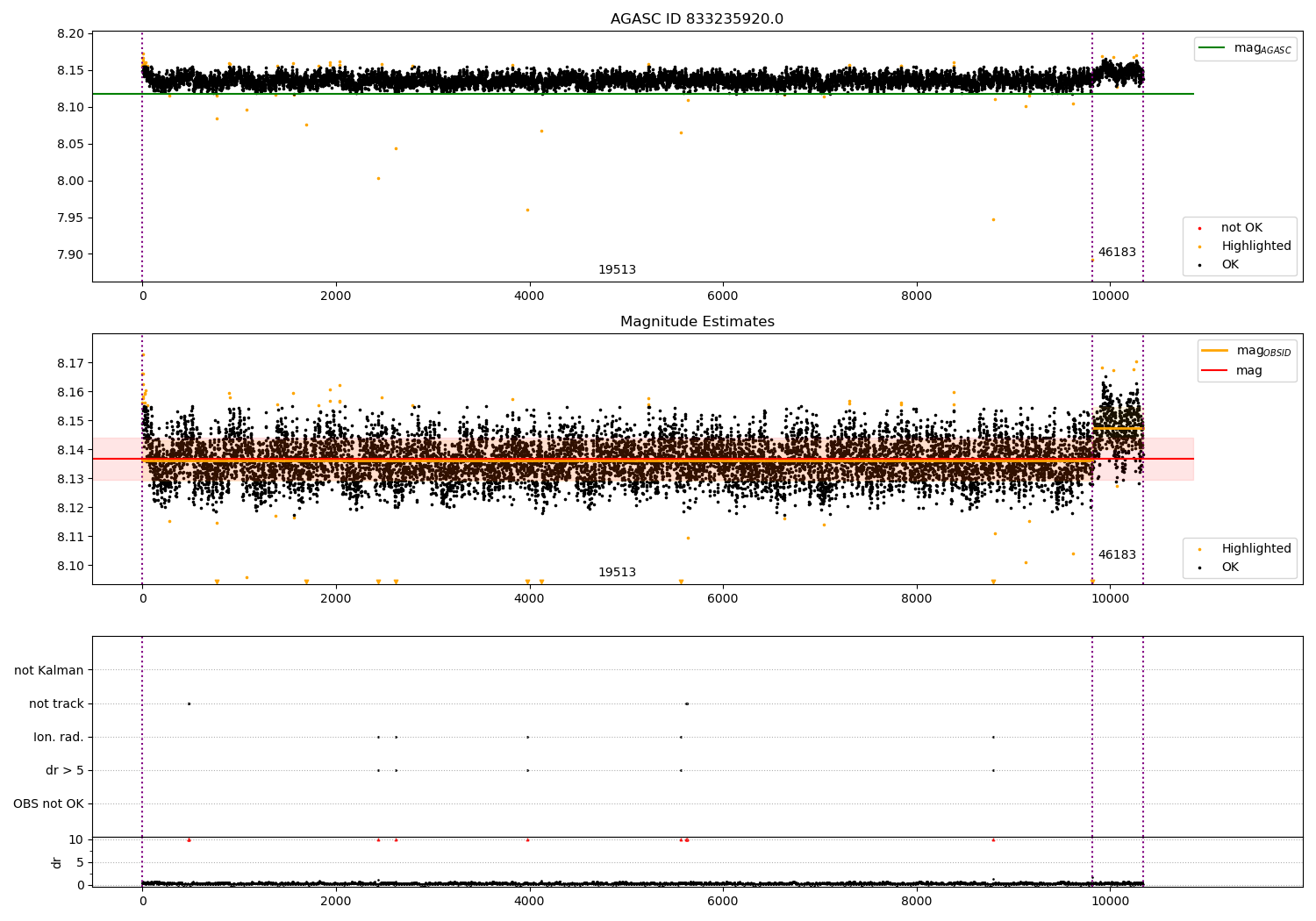The width and height of the screenshot is (1316, 921).
Task: Click the 'dr > 5' axis label
Action: pyautogui.click(x=64, y=770)
